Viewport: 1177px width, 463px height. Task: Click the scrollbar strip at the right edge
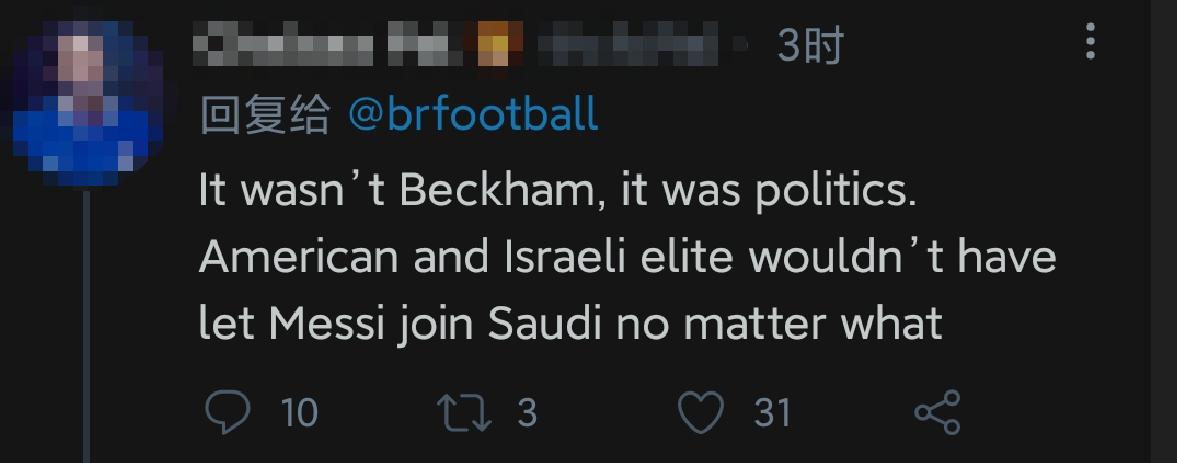tap(1163, 231)
